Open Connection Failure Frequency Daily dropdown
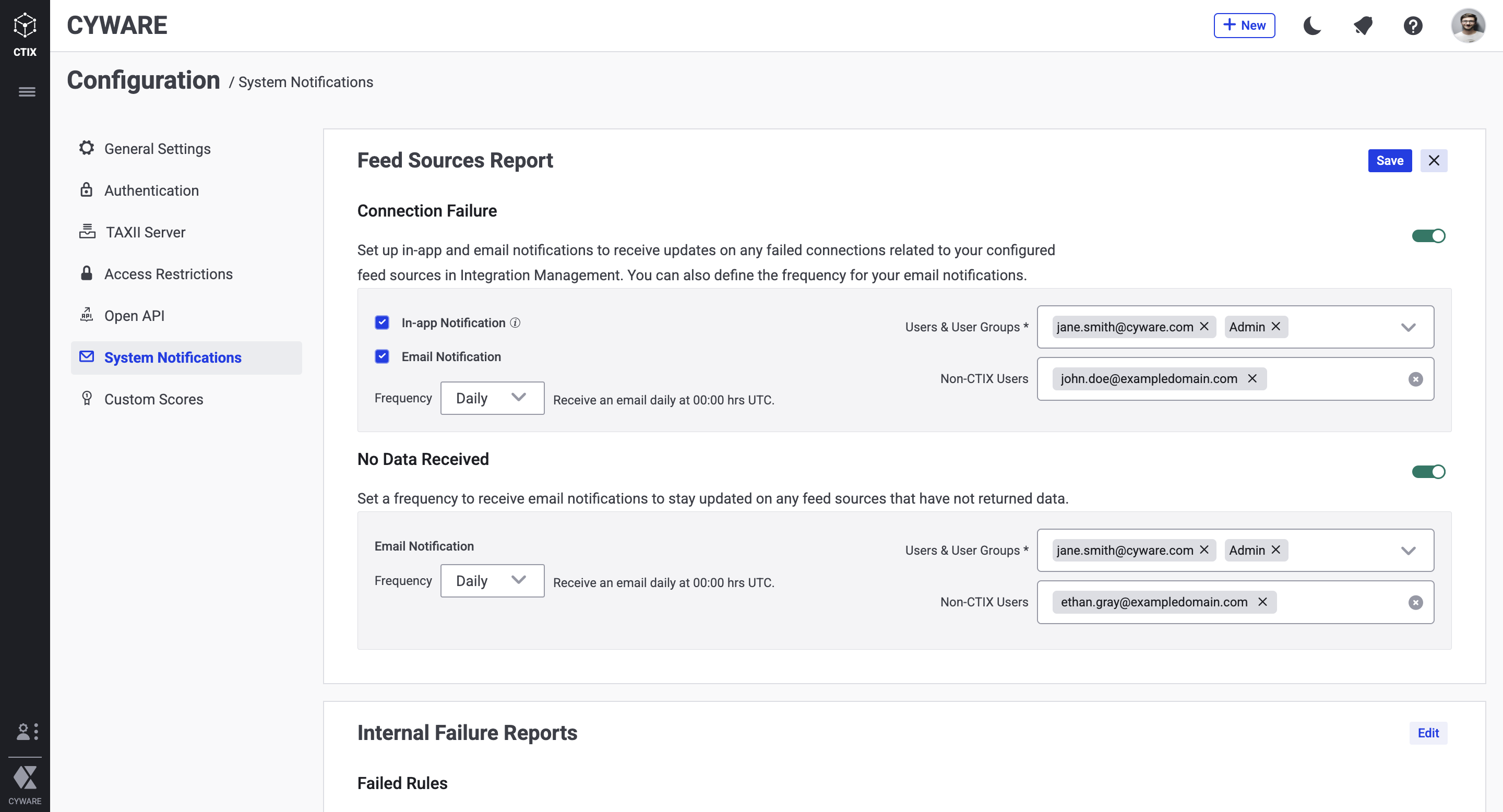This screenshot has width=1503, height=812. click(492, 398)
